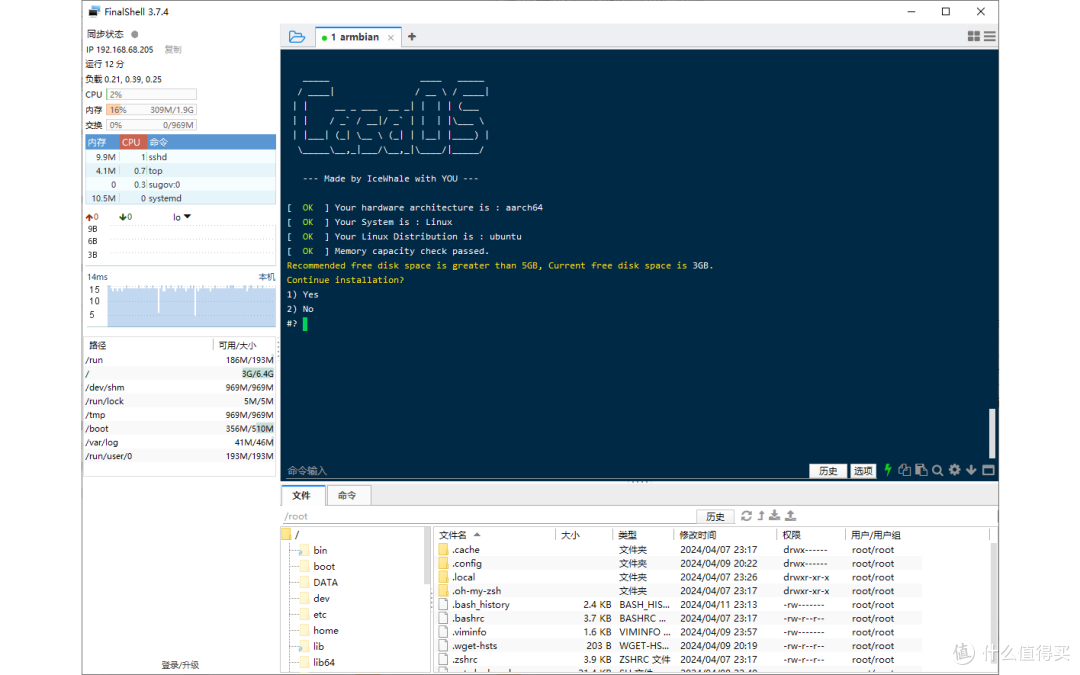Image resolution: width=1080 pixels, height=675 pixels.
Task: Select the boot folder in tree
Action: pyautogui.click(x=324, y=566)
